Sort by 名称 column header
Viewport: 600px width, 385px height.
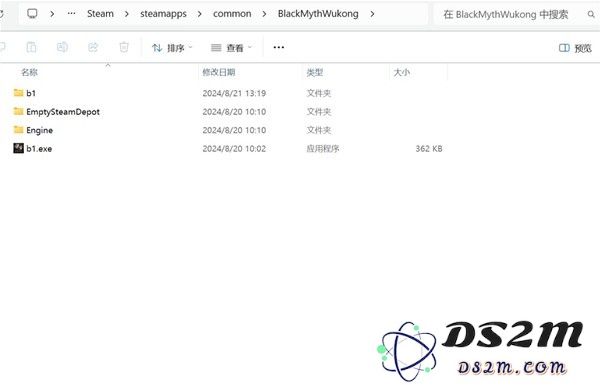point(29,72)
